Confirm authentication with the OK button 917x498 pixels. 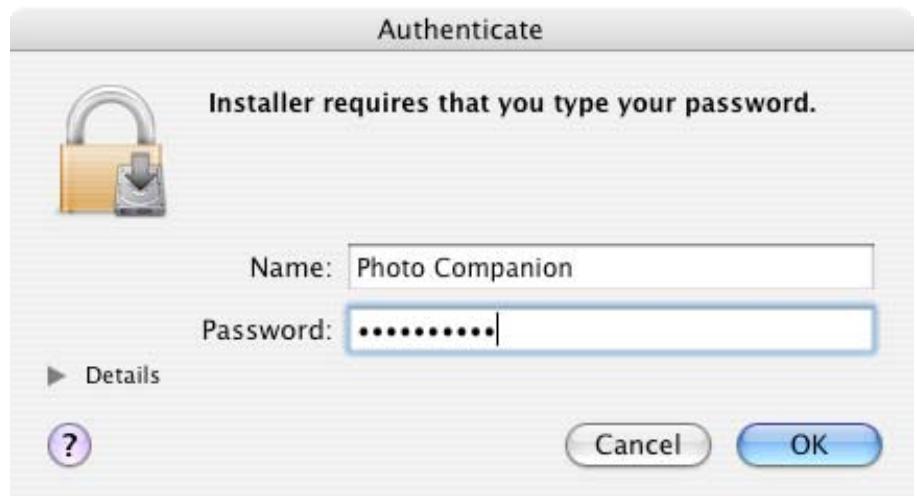(x=809, y=445)
